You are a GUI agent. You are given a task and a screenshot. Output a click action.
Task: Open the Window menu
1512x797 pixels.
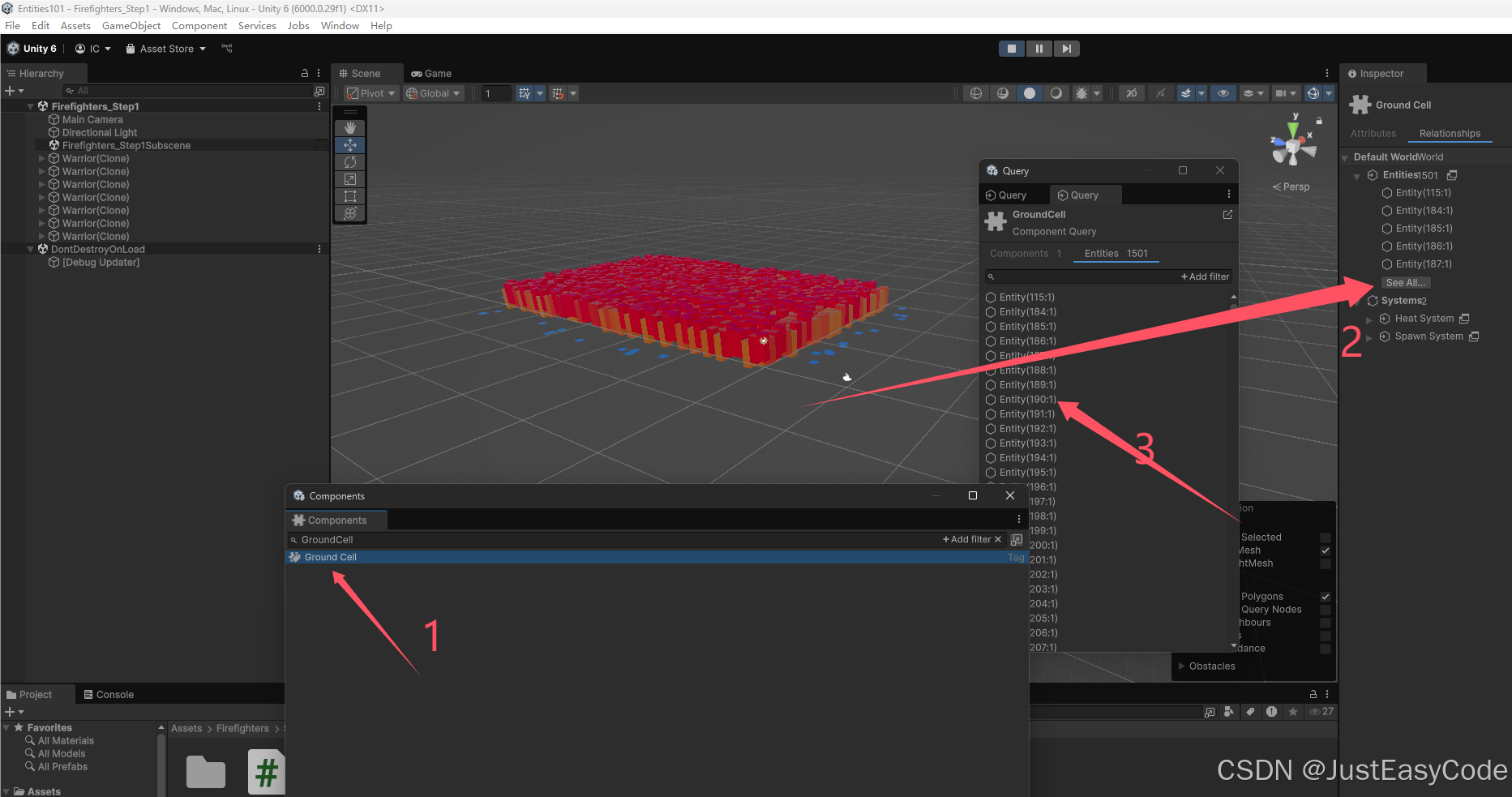click(340, 26)
